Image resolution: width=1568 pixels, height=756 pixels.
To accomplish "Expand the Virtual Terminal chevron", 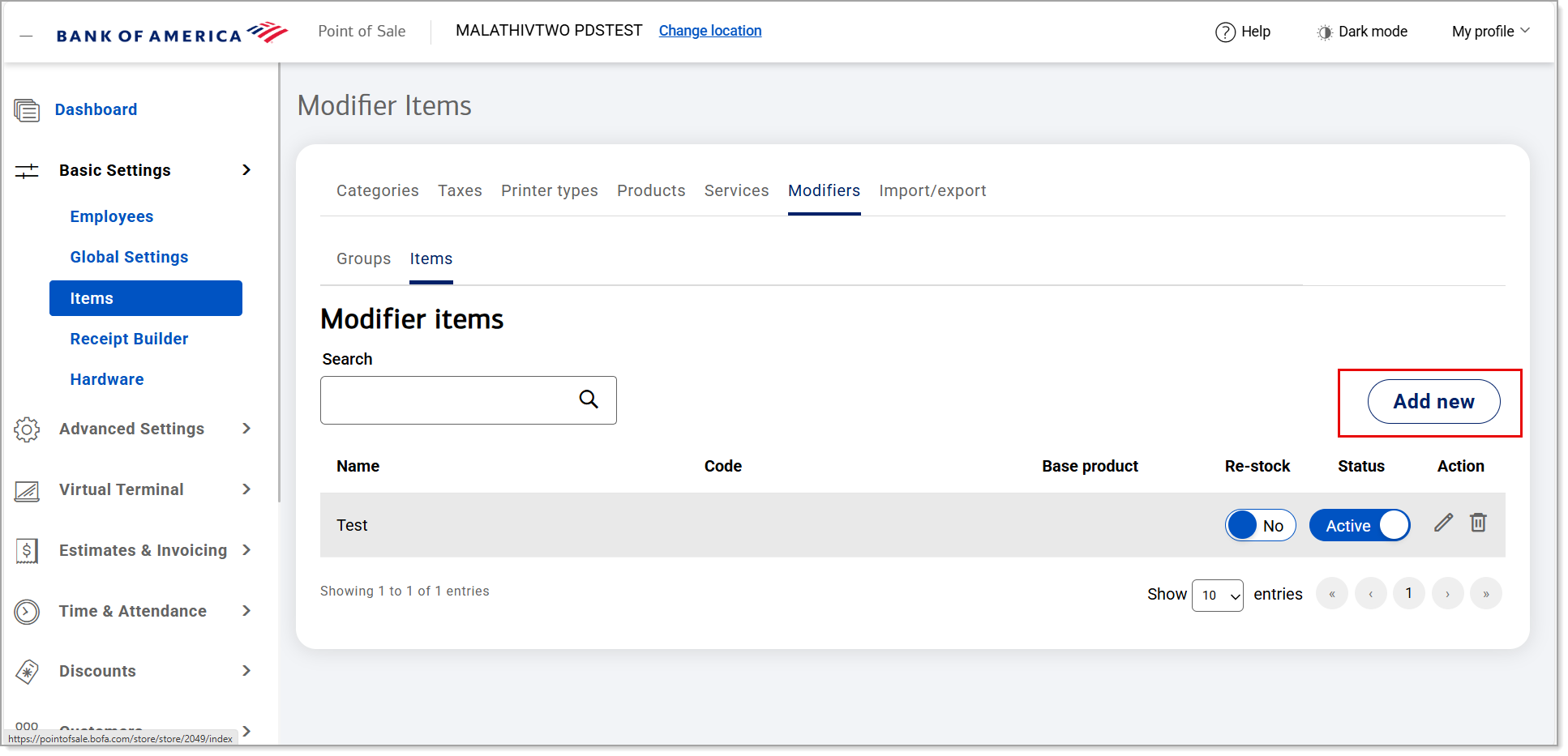I will click(246, 489).
